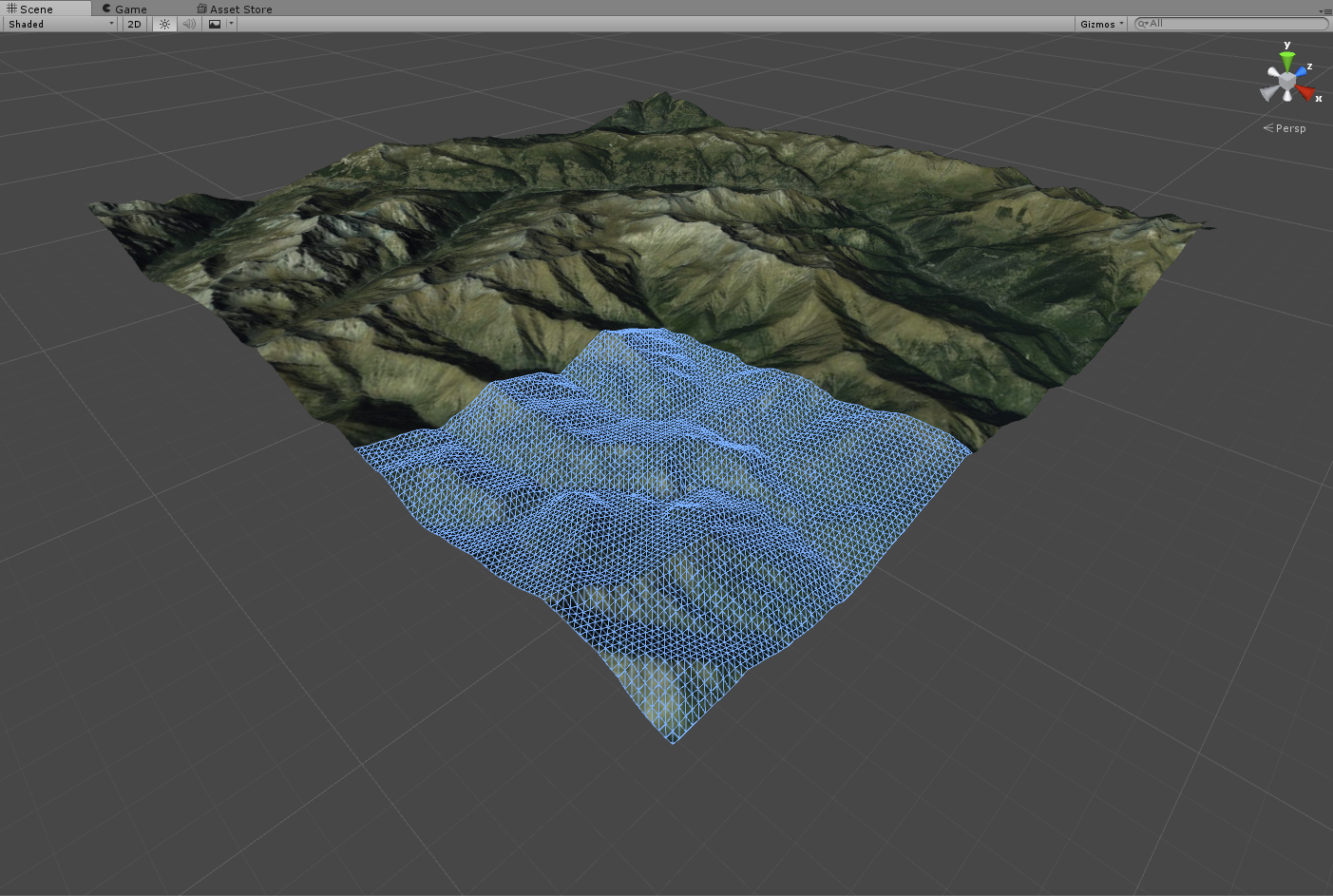Click the gizmo center cube
The width and height of the screenshot is (1333, 896).
coord(1286,83)
